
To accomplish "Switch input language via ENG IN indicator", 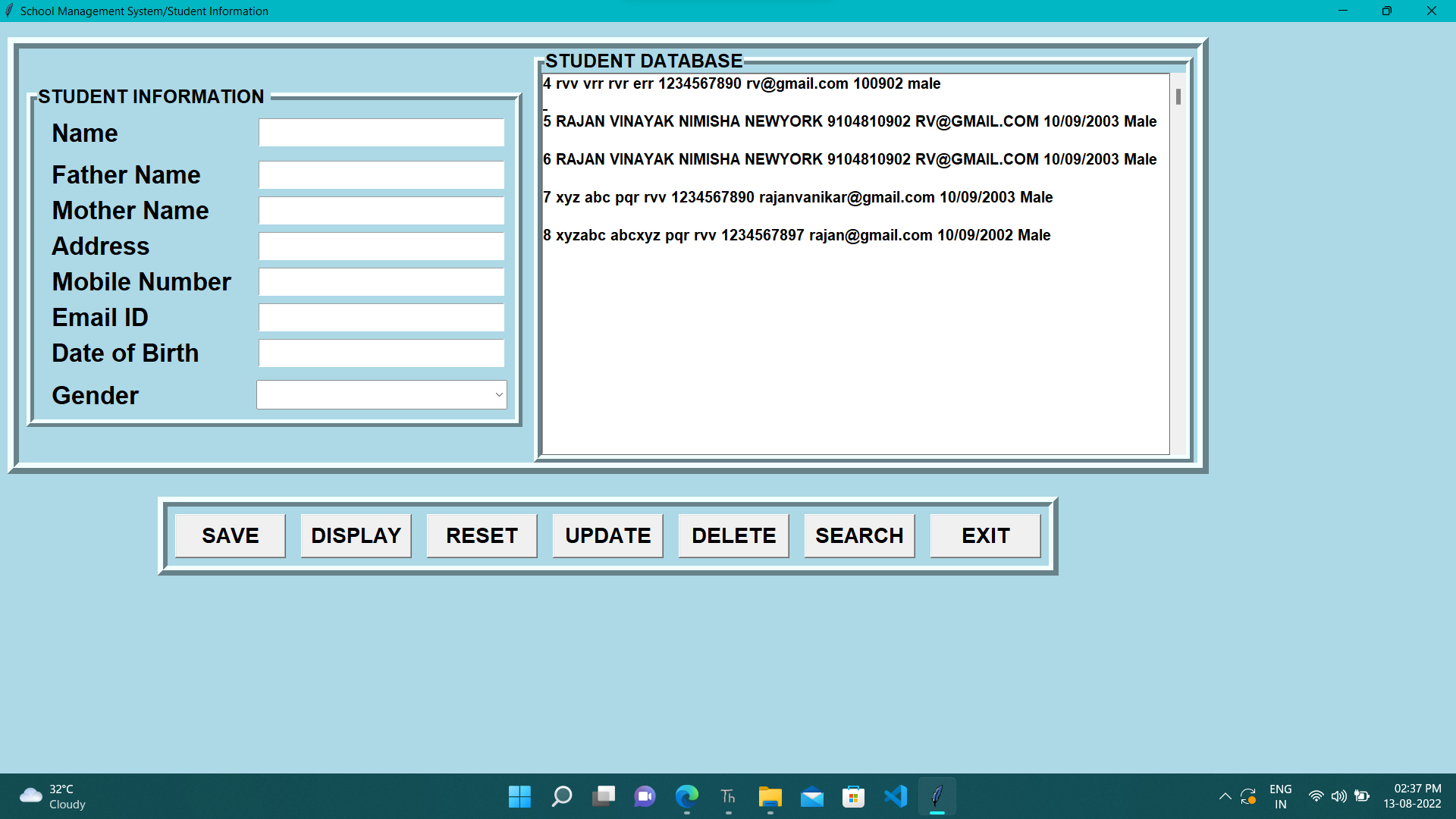I will (x=1280, y=796).
